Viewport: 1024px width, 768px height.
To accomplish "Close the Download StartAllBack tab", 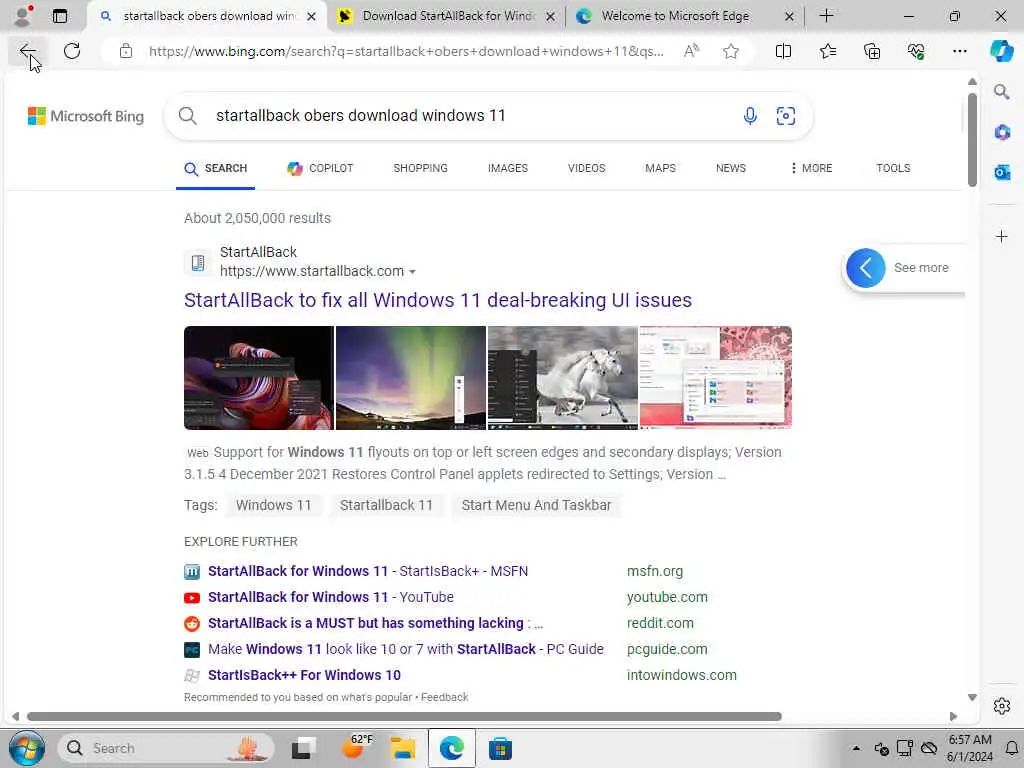I will click(551, 16).
